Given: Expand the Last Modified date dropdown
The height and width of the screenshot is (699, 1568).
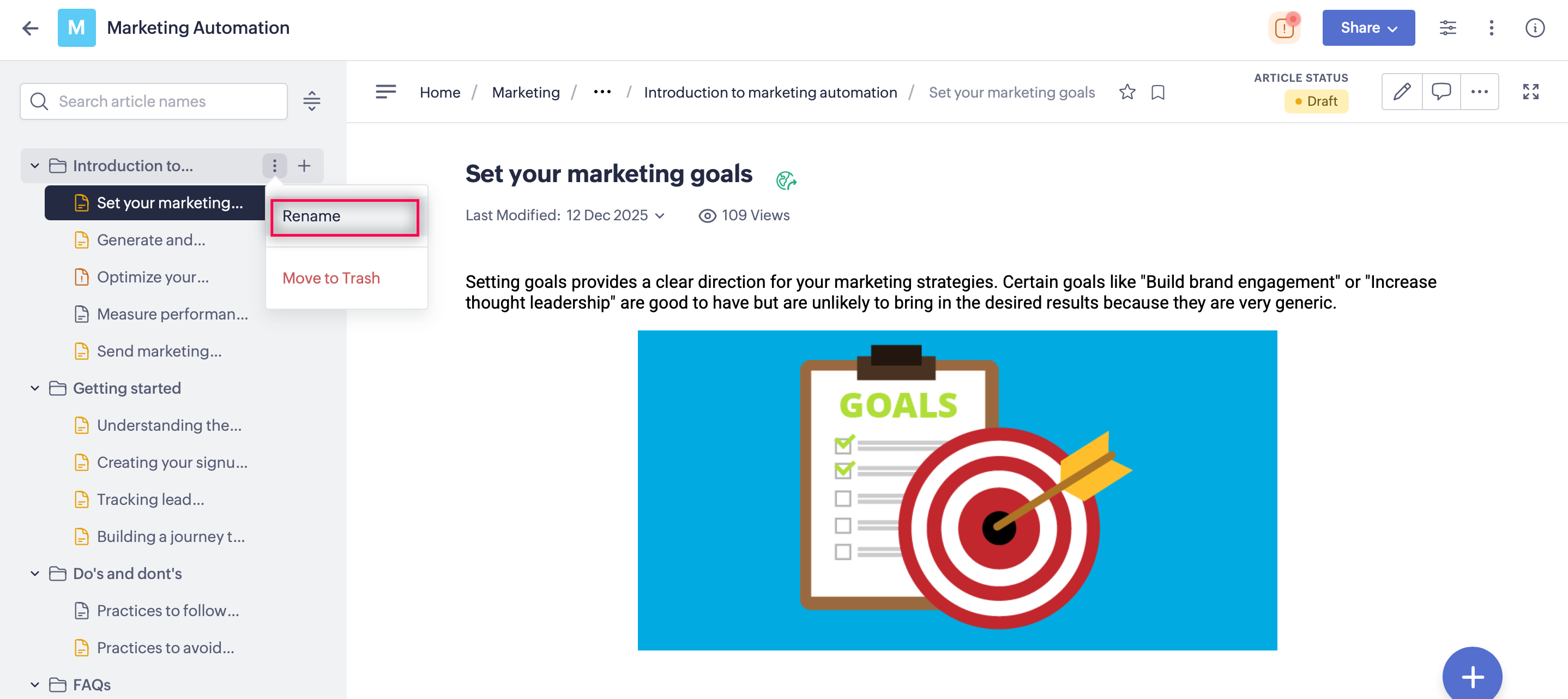Looking at the screenshot, I should 660,215.
